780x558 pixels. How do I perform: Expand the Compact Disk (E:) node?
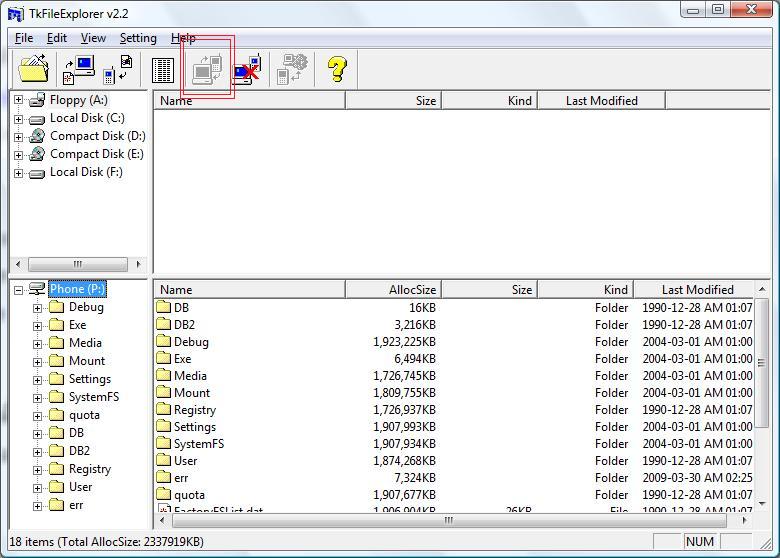point(18,155)
